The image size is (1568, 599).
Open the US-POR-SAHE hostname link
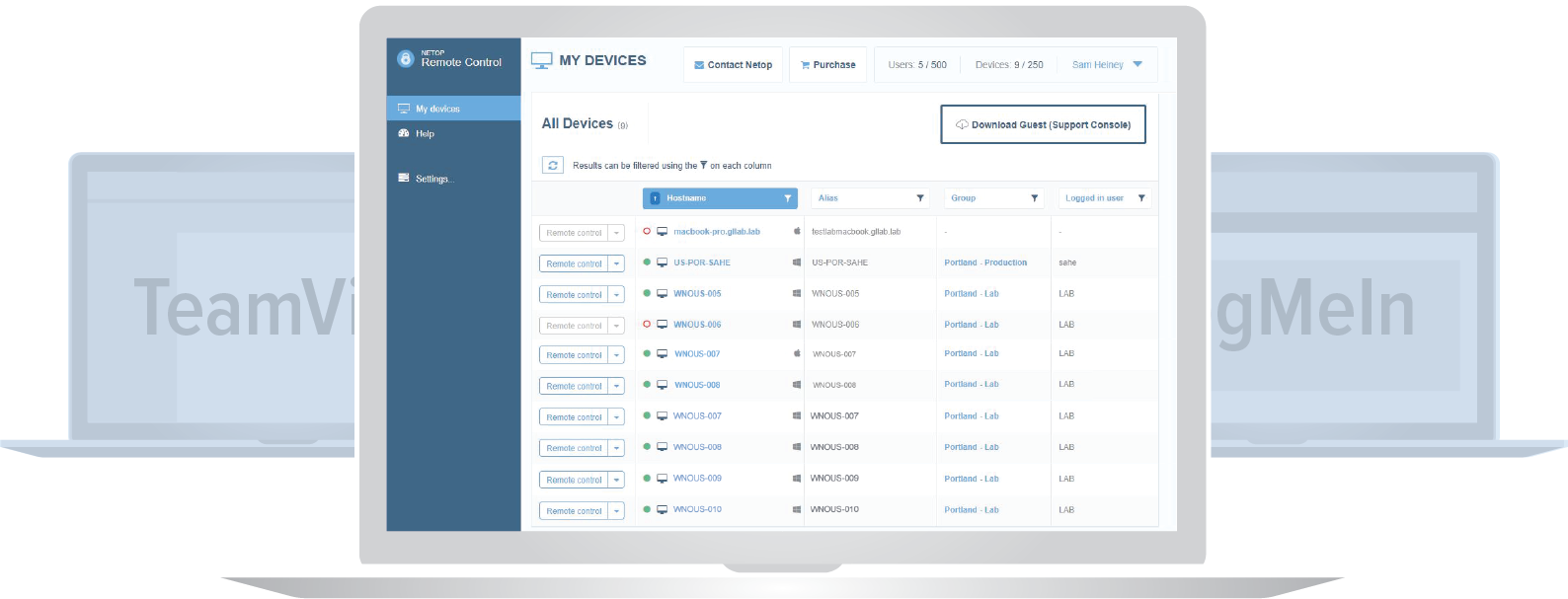coord(702,262)
